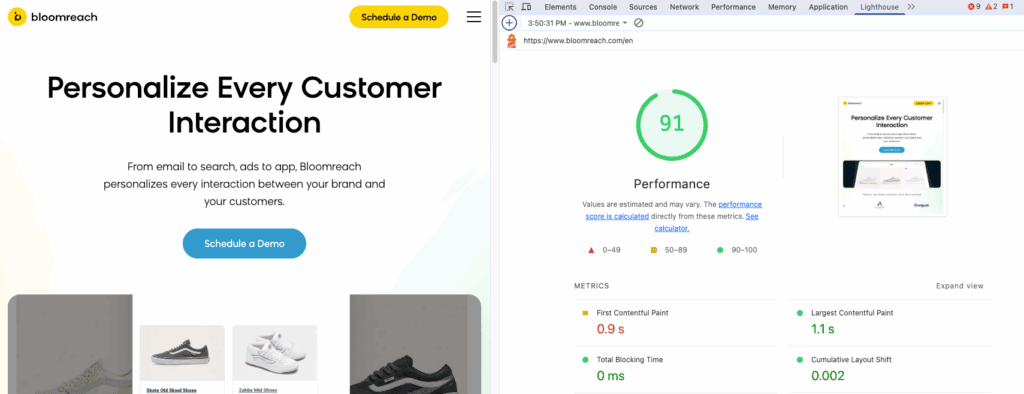Switch to the Application tab
Screen dimensions: 1024x394
pyautogui.click(x=829, y=7)
